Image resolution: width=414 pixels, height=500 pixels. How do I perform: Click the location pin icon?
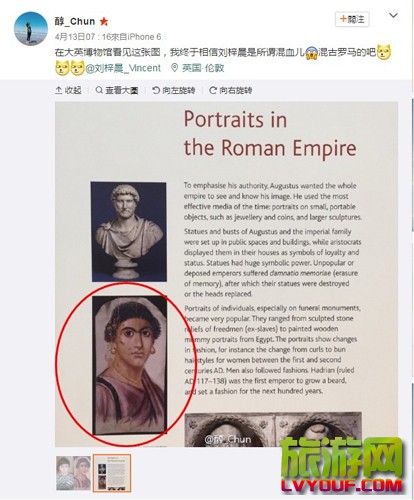(x=174, y=68)
